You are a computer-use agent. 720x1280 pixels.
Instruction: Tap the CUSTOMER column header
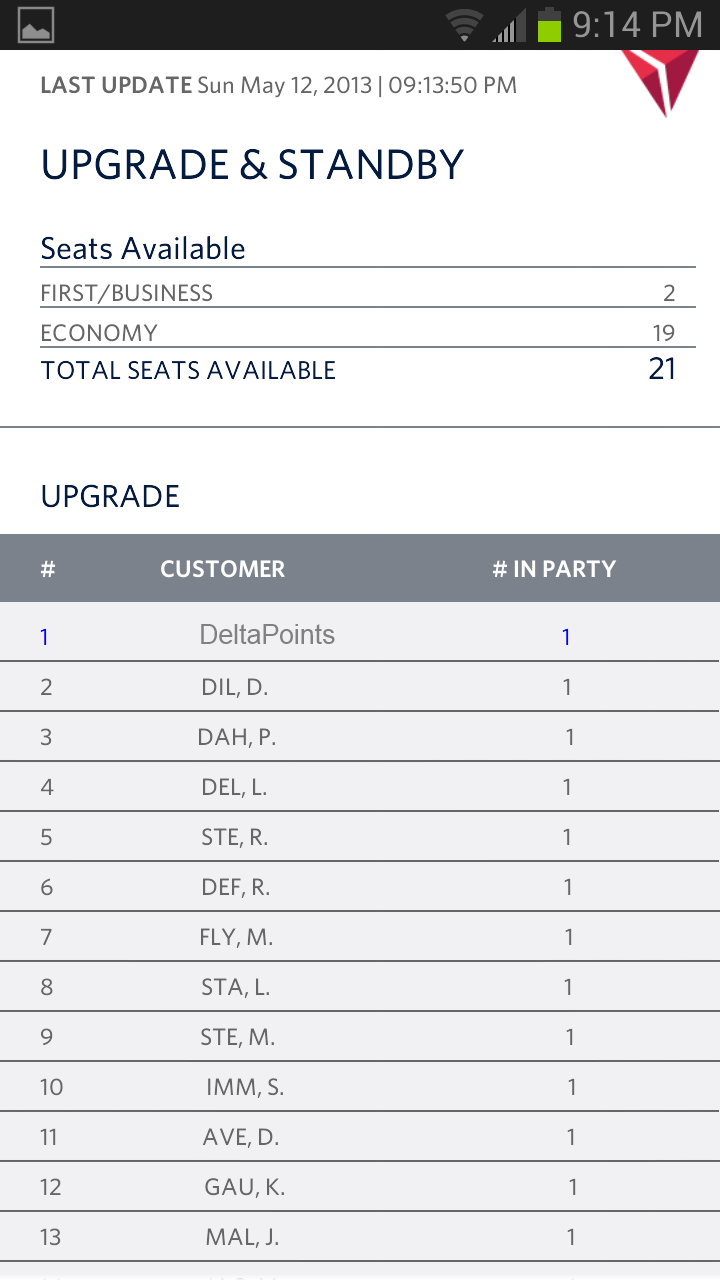pyautogui.click(x=222, y=569)
